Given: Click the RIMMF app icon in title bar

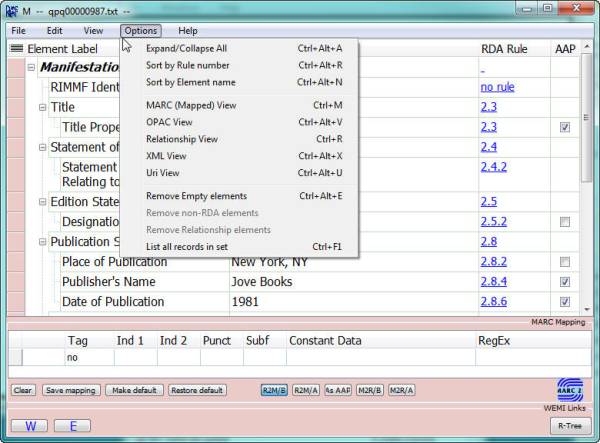Looking at the screenshot, I should coord(11,11).
